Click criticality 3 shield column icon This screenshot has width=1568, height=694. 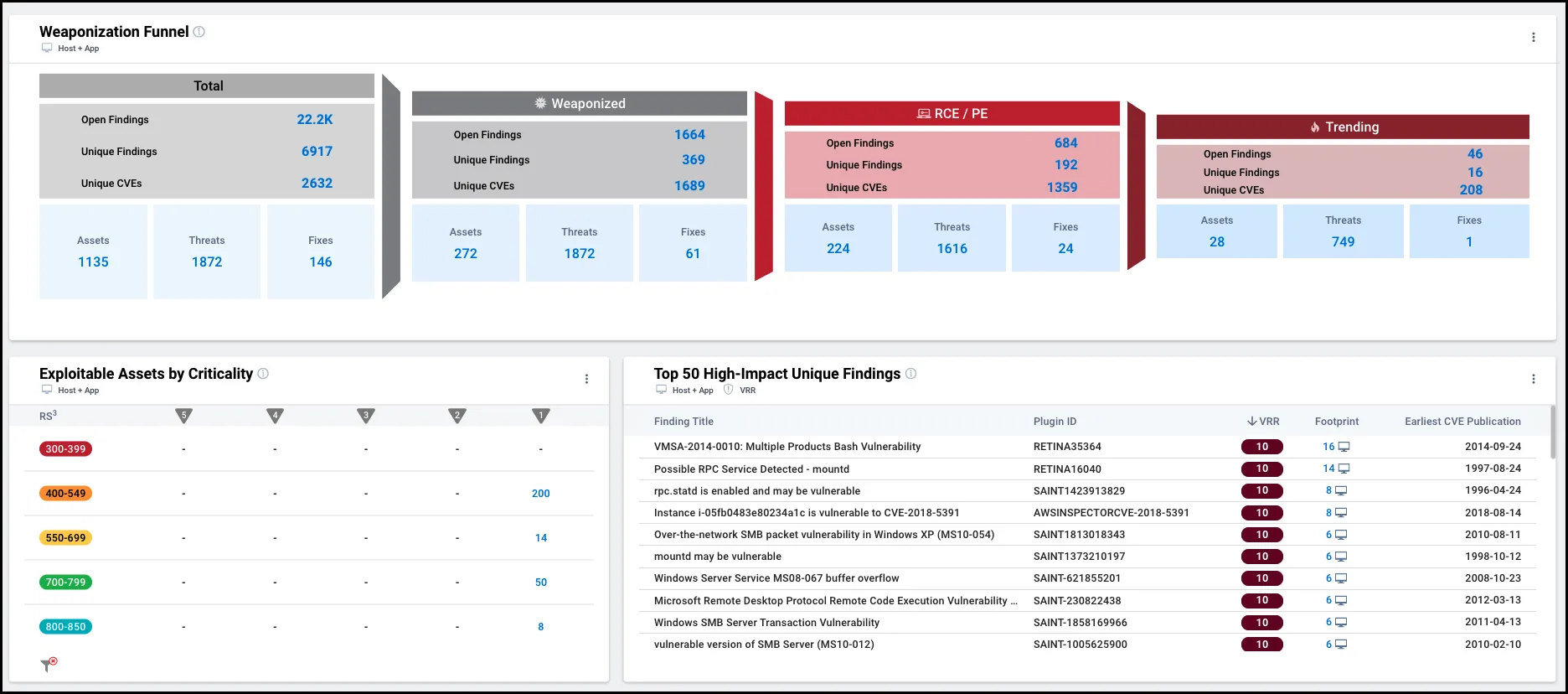coord(366,416)
